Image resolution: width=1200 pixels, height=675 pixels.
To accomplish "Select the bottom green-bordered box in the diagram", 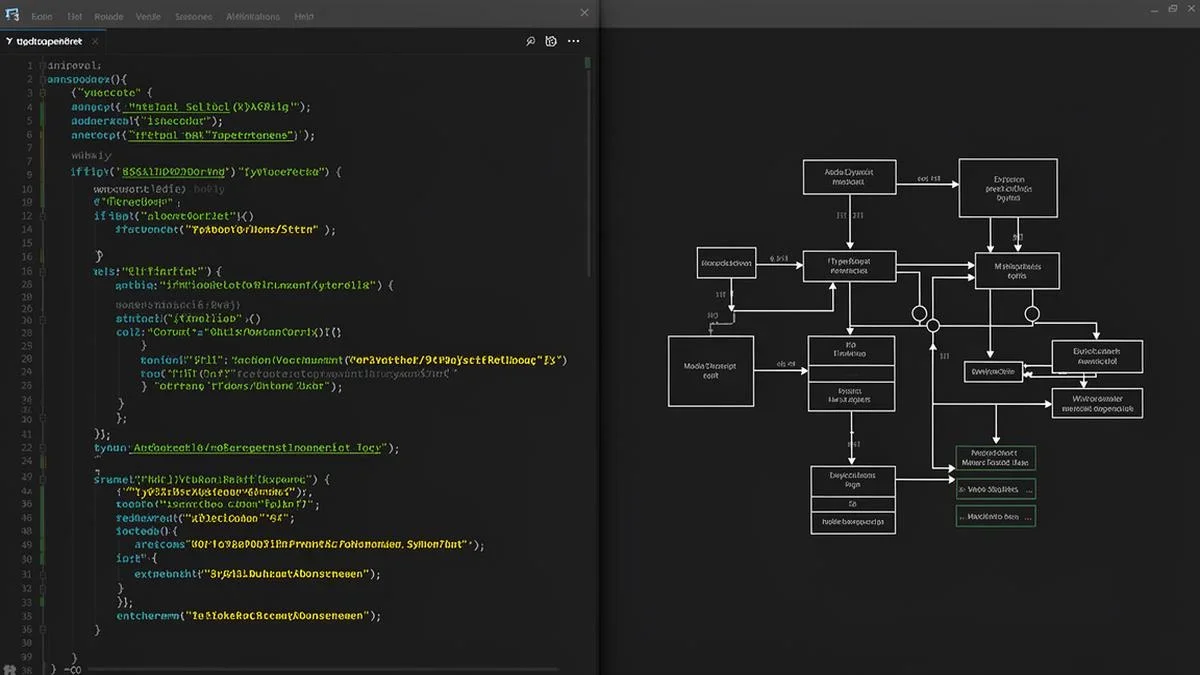I will click(x=995, y=516).
